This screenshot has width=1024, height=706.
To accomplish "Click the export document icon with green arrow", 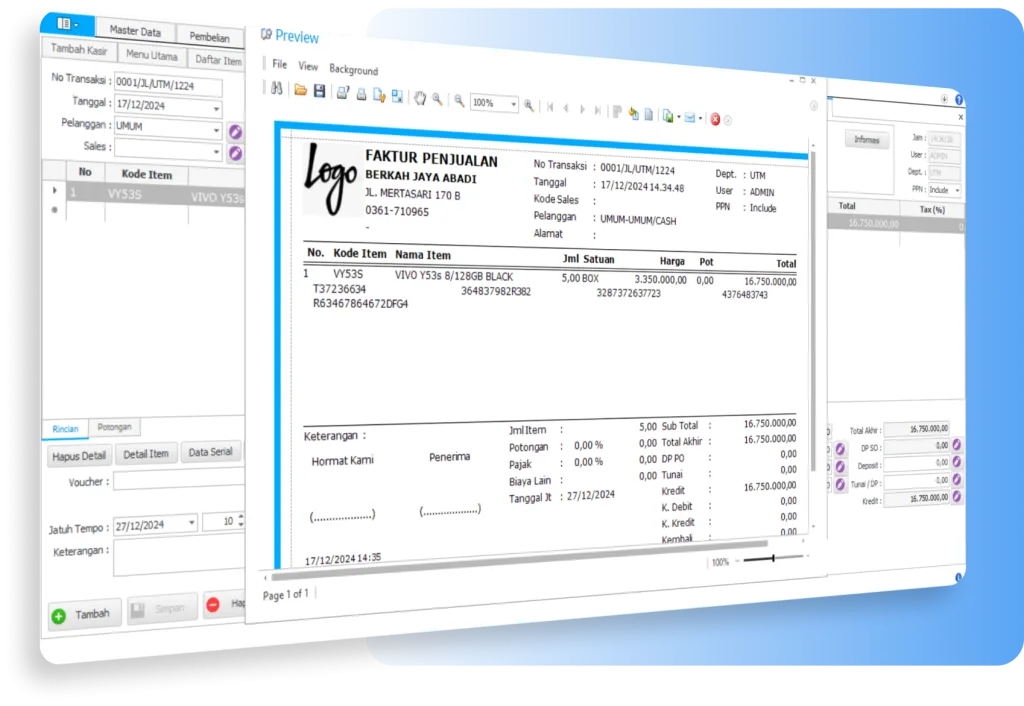I will click(667, 116).
